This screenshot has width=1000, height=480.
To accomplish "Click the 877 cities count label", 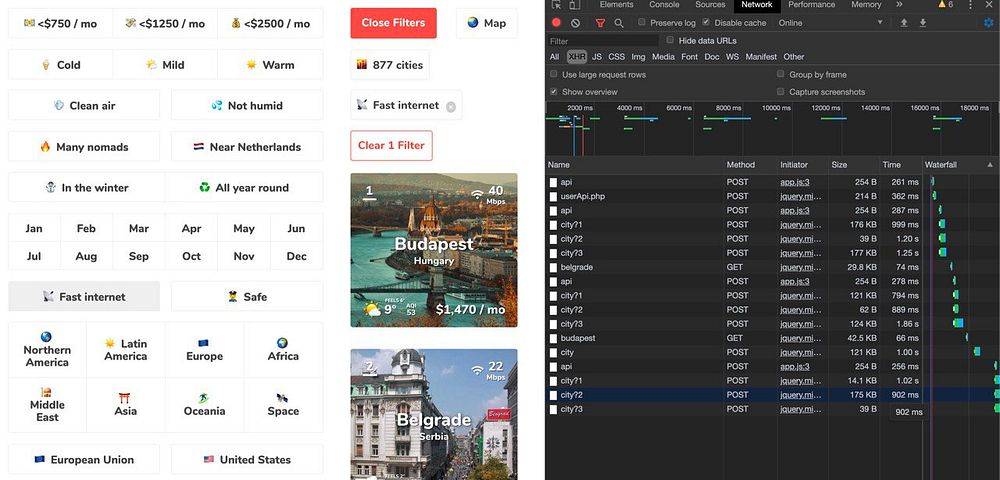I will click(390, 64).
